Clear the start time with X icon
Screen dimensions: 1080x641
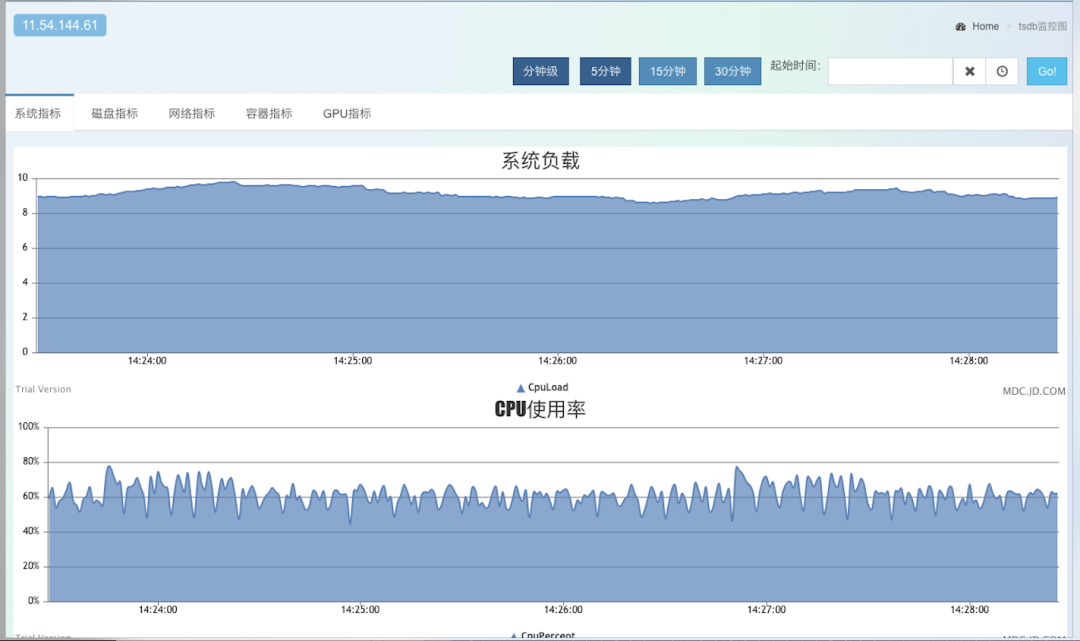[969, 71]
